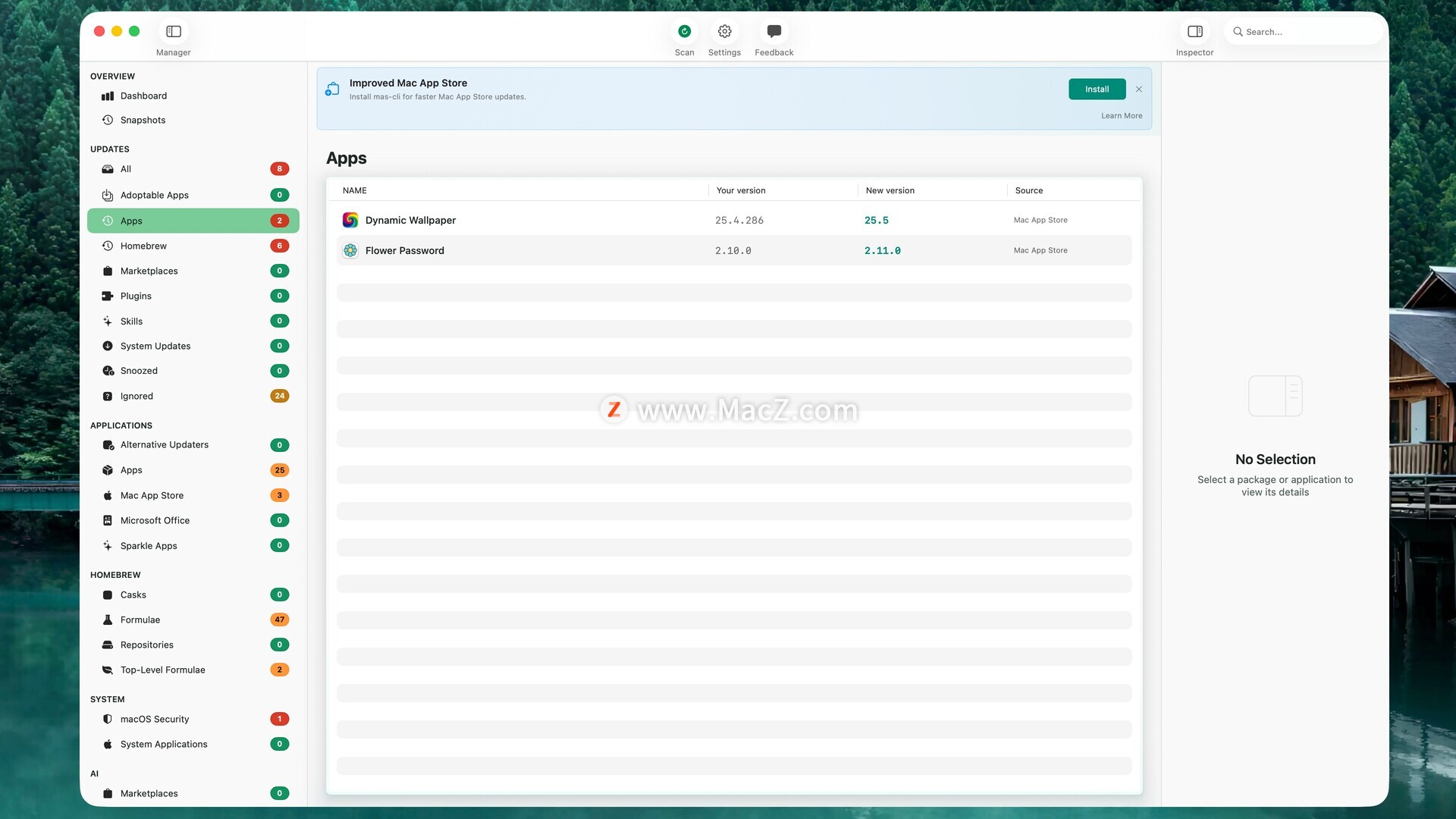Viewport: 1456px width, 819px height.
Task: Open Marketplaces under Updates
Action: click(193, 271)
